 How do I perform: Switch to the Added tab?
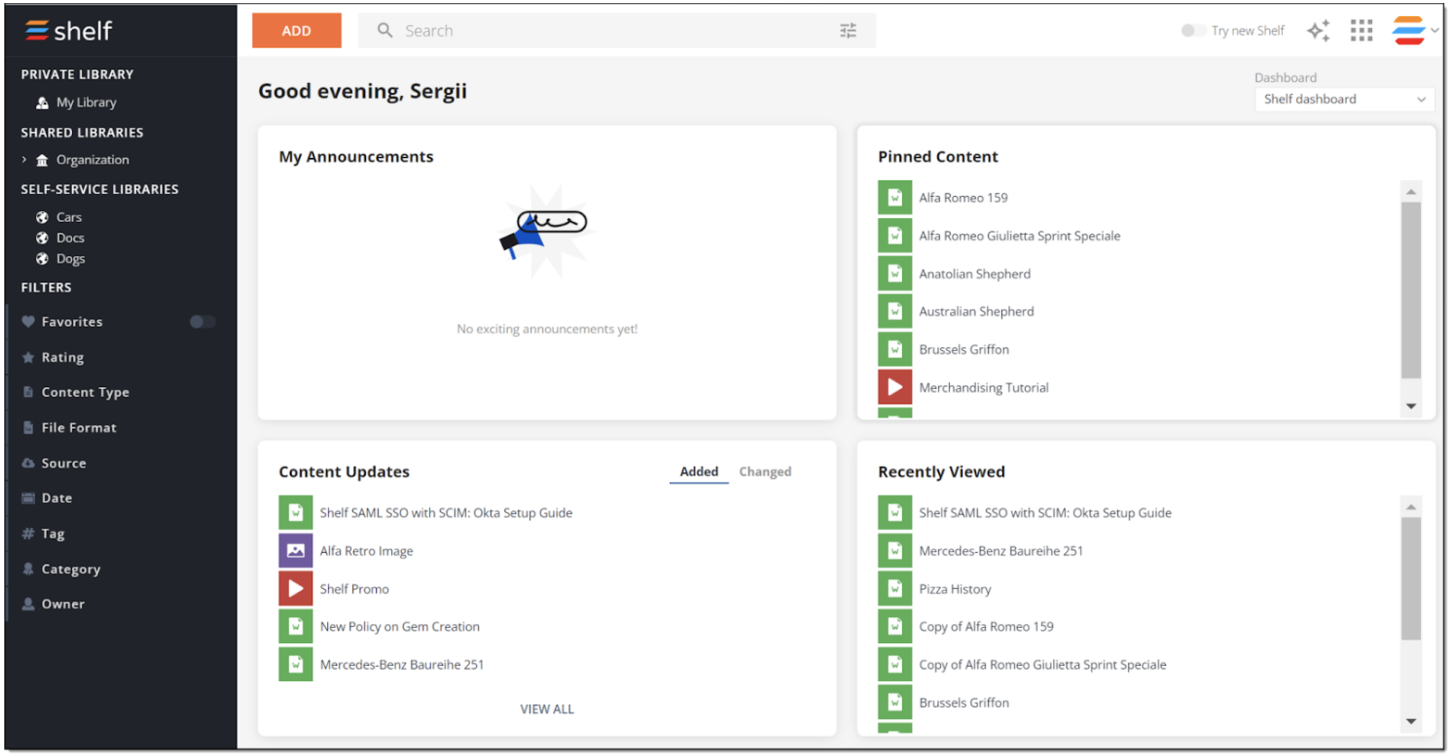pos(699,472)
